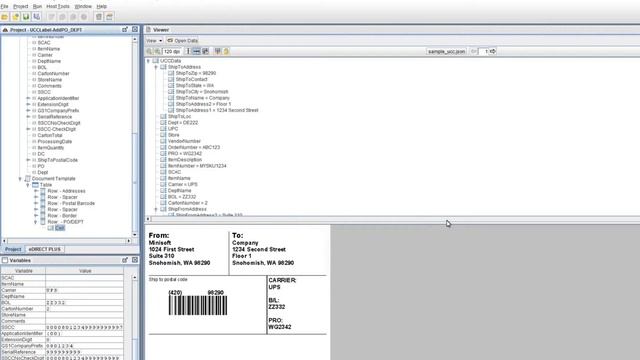Click the Project tree scroll down arrow
This screenshot has height=360, width=640.
coord(135,235)
